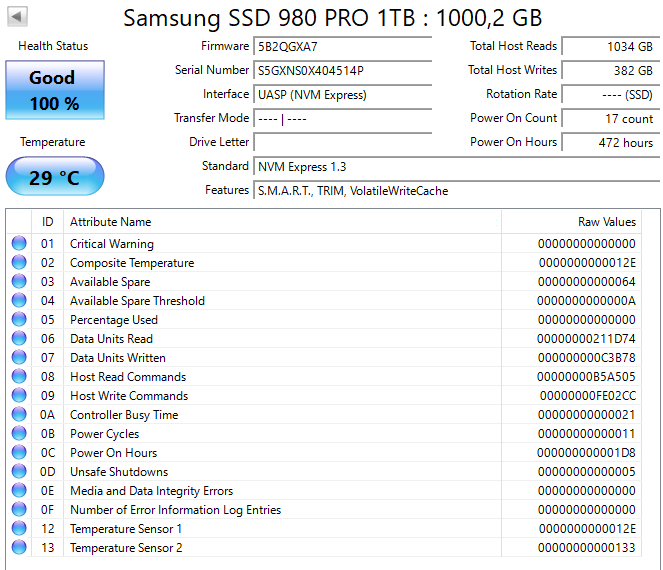Click the Health Status label

(53, 46)
